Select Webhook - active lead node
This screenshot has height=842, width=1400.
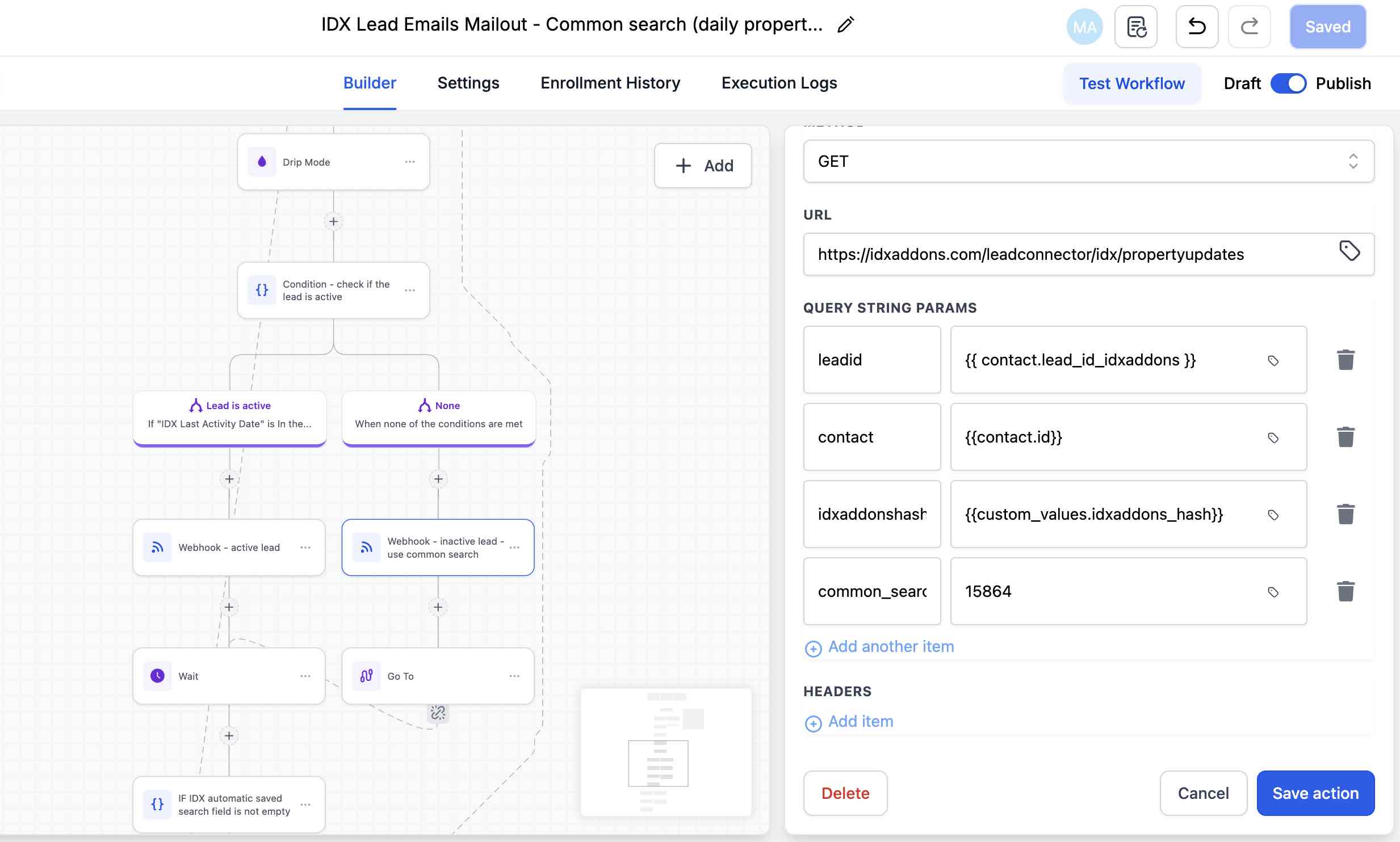(229, 548)
